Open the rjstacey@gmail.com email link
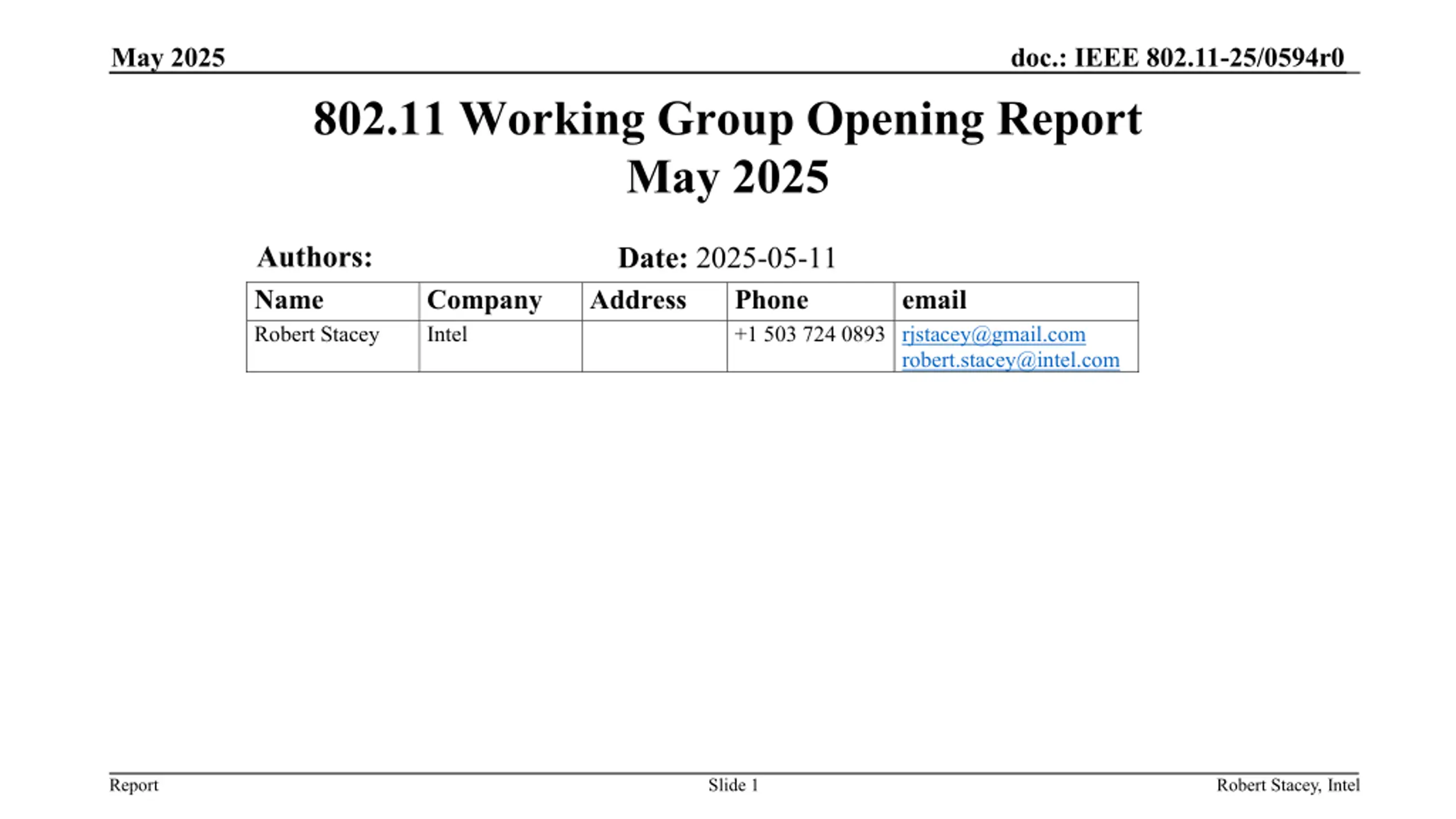 tap(993, 334)
